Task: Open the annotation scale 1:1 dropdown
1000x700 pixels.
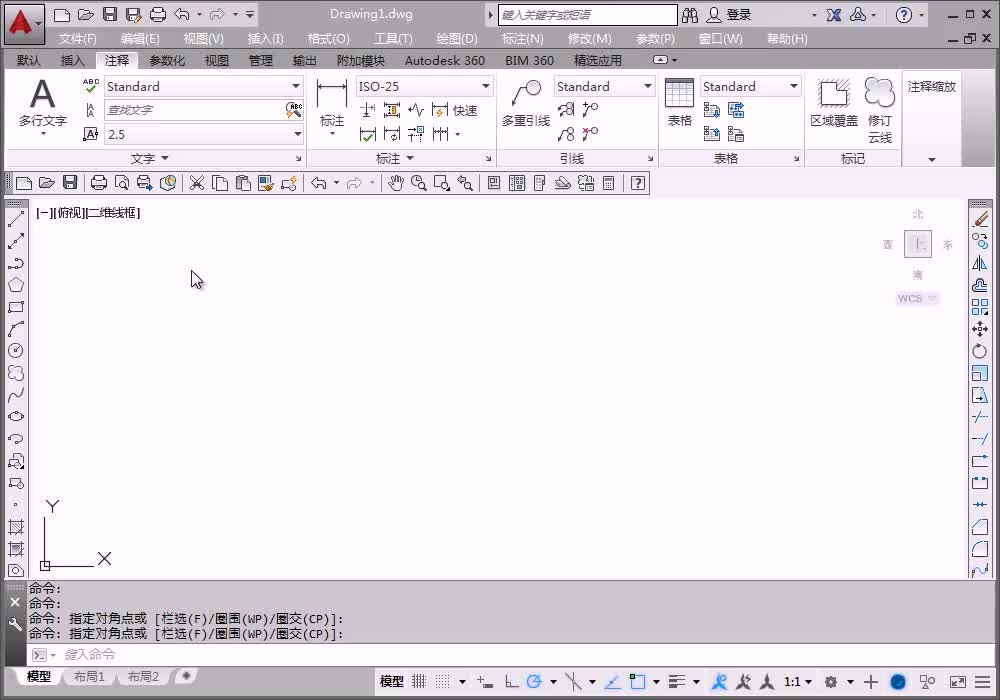Action: [798, 682]
